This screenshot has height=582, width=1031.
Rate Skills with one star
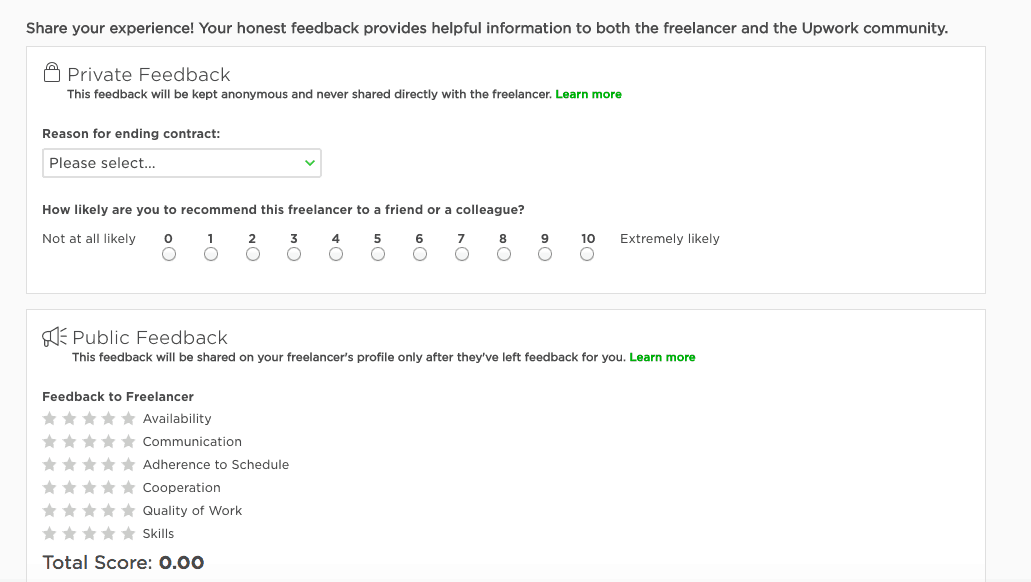point(49,533)
